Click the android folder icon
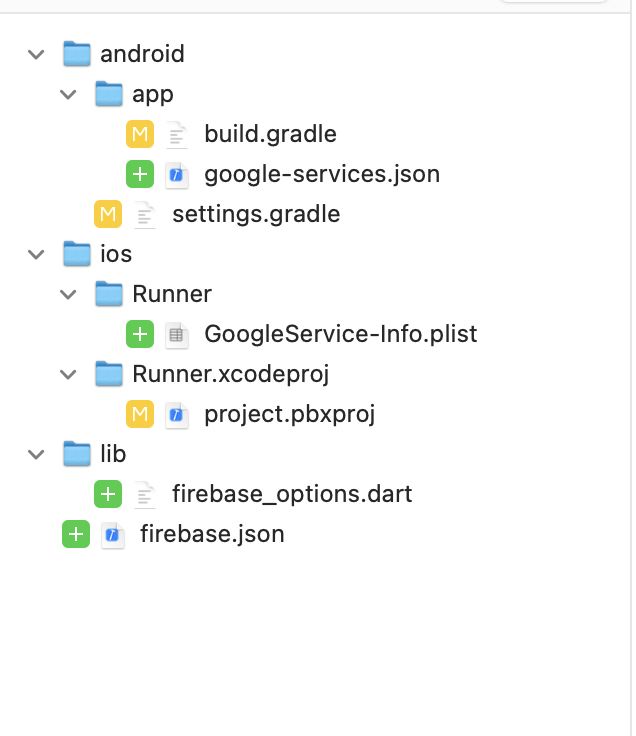The height and width of the screenshot is (736, 636). (77, 54)
